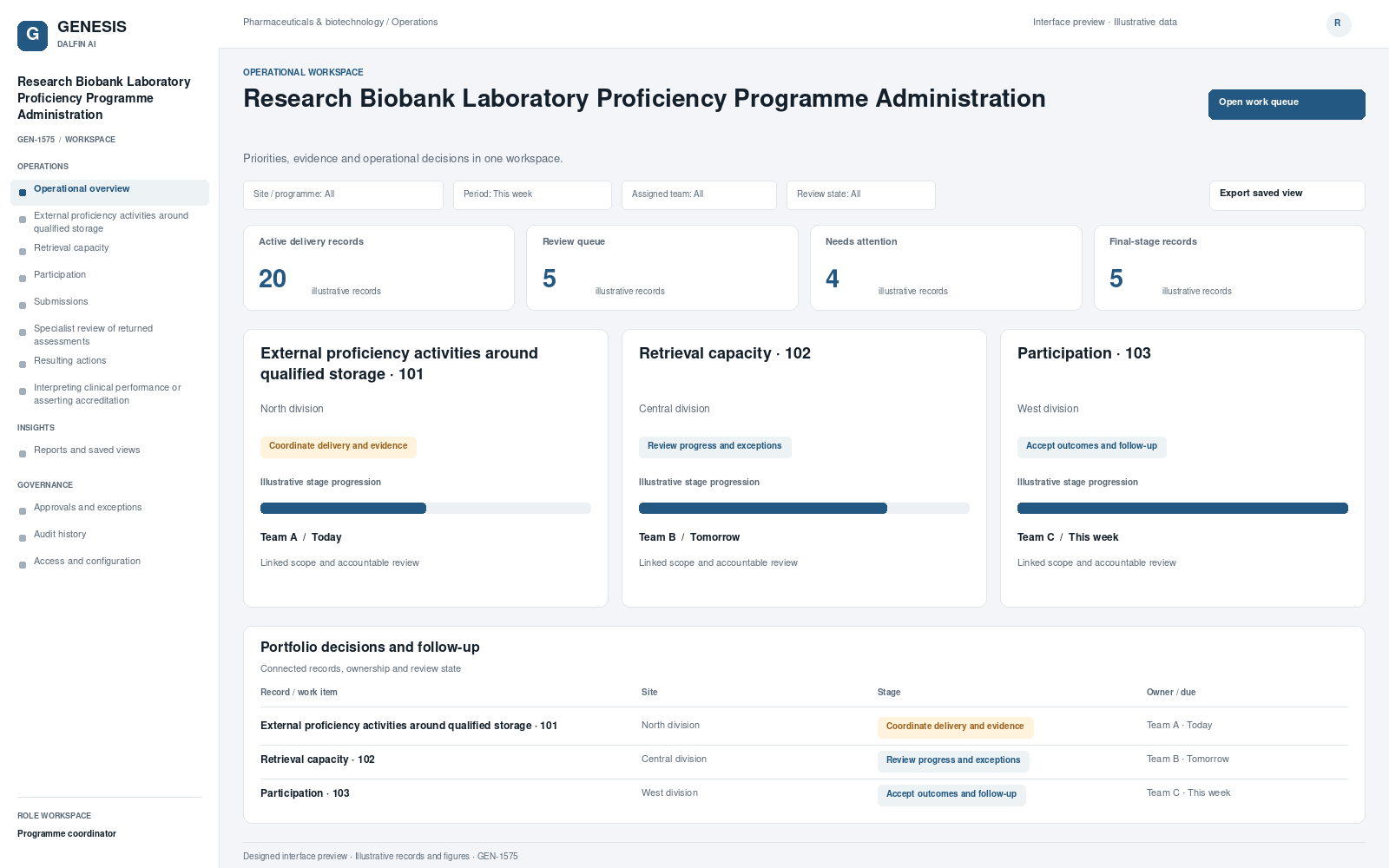This screenshot has height=868, width=1389.
Task: Open the Assigned team filter dropdown
Action: click(x=699, y=195)
